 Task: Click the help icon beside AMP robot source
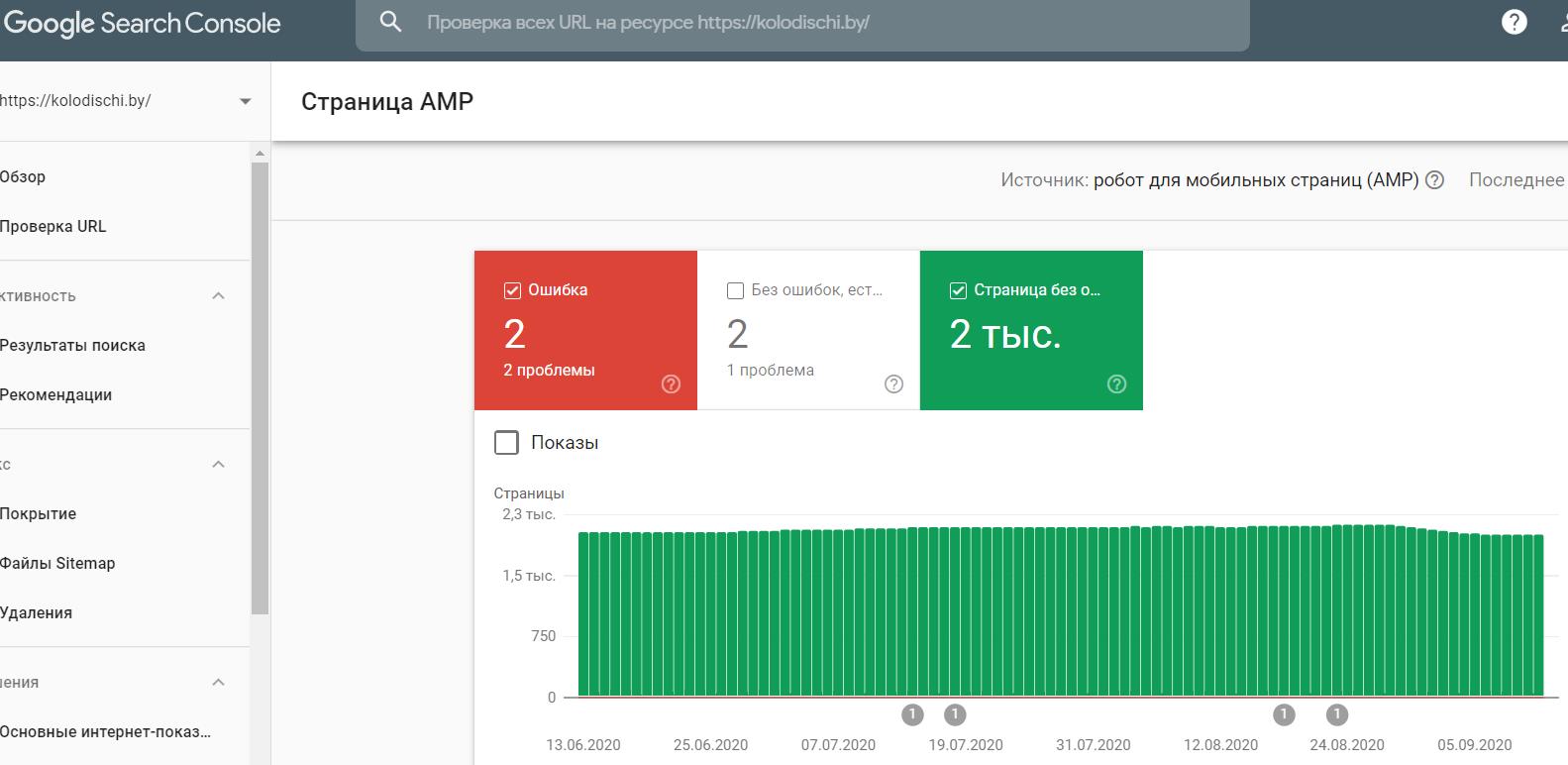point(1434,180)
